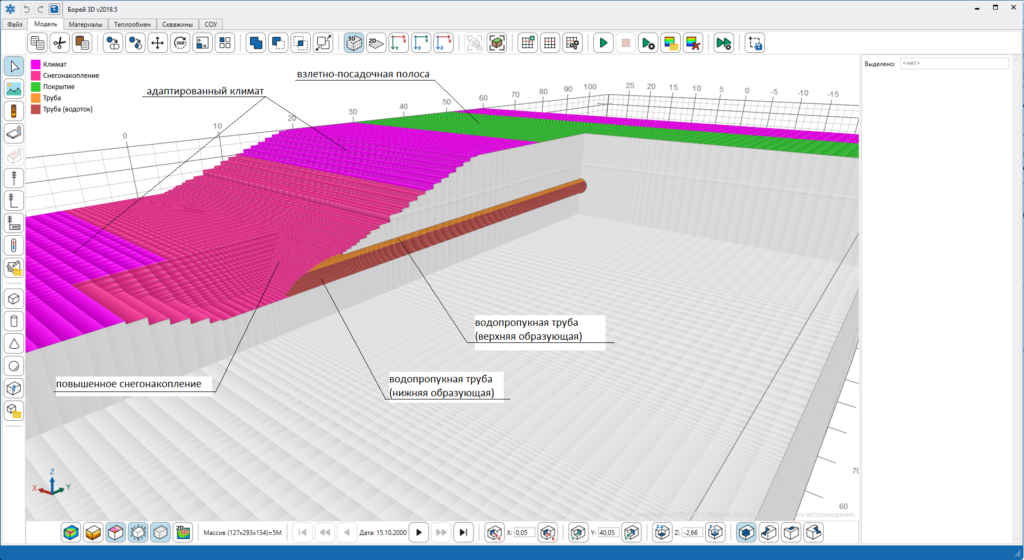The width and height of the screenshot is (1024, 560).
Task: Click the move cross-arrows icon in toolbar
Action: (x=157, y=43)
